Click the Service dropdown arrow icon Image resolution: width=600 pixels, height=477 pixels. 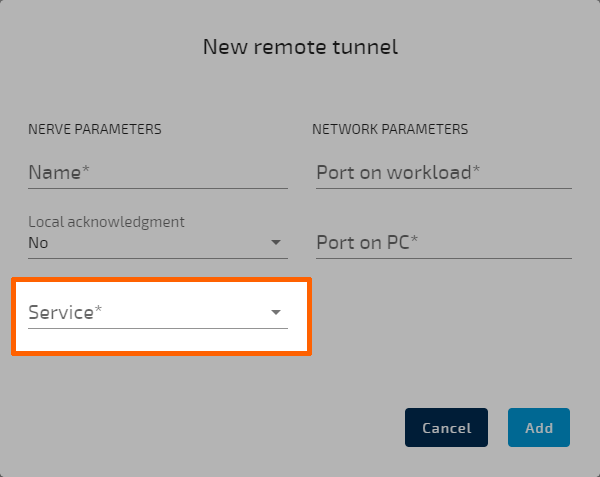pos(276,313)
